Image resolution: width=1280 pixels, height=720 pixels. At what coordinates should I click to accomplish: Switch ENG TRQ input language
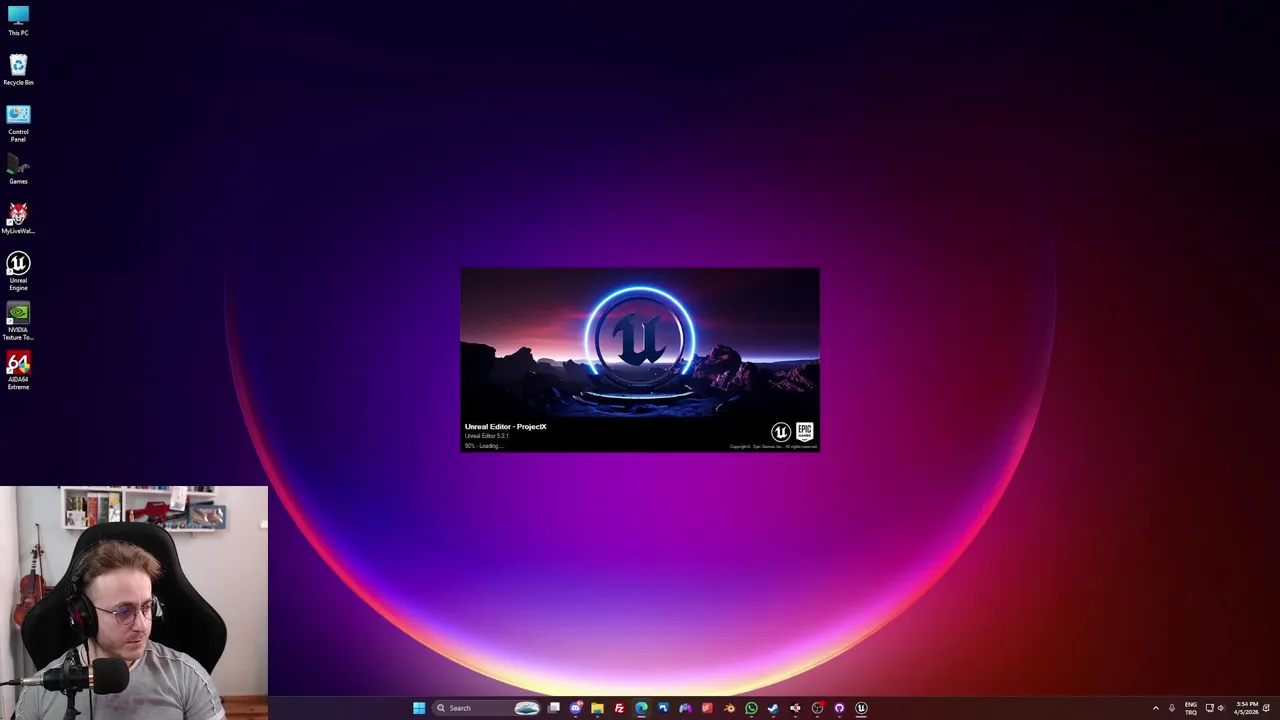coord(1191,708)
